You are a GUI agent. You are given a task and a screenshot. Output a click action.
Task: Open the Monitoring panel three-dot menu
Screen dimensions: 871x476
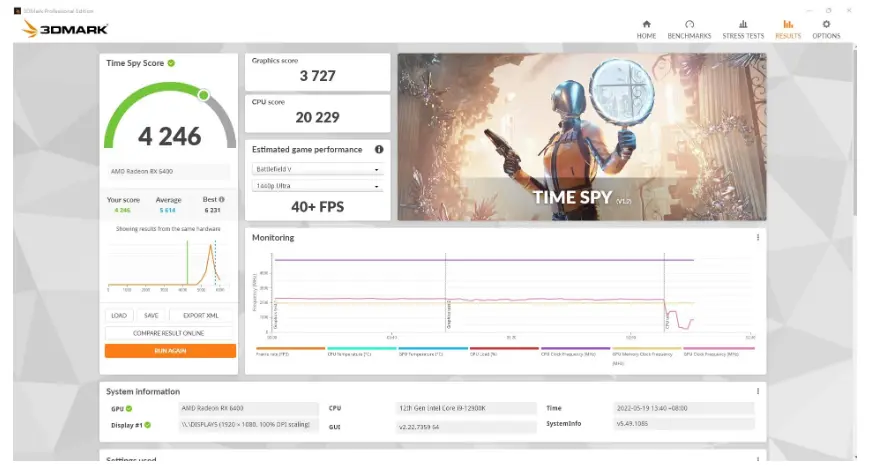(758, 238)
